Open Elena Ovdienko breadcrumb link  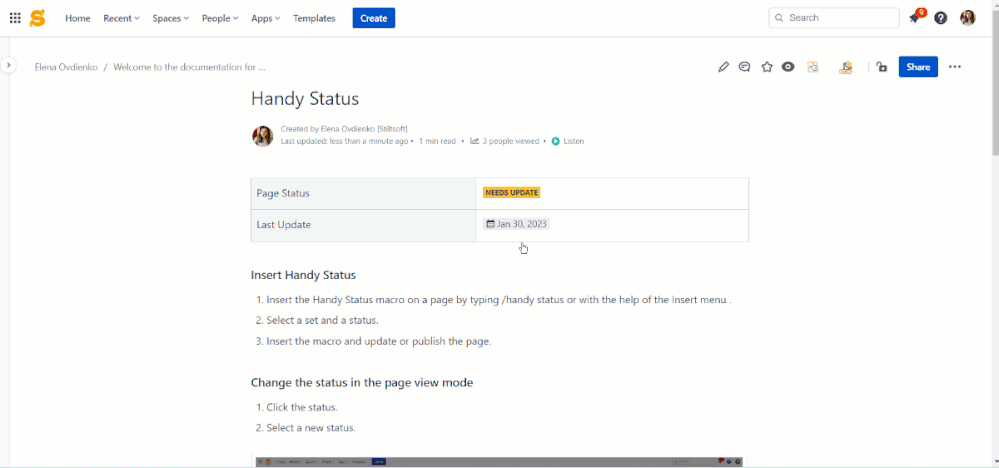point(66,67)
